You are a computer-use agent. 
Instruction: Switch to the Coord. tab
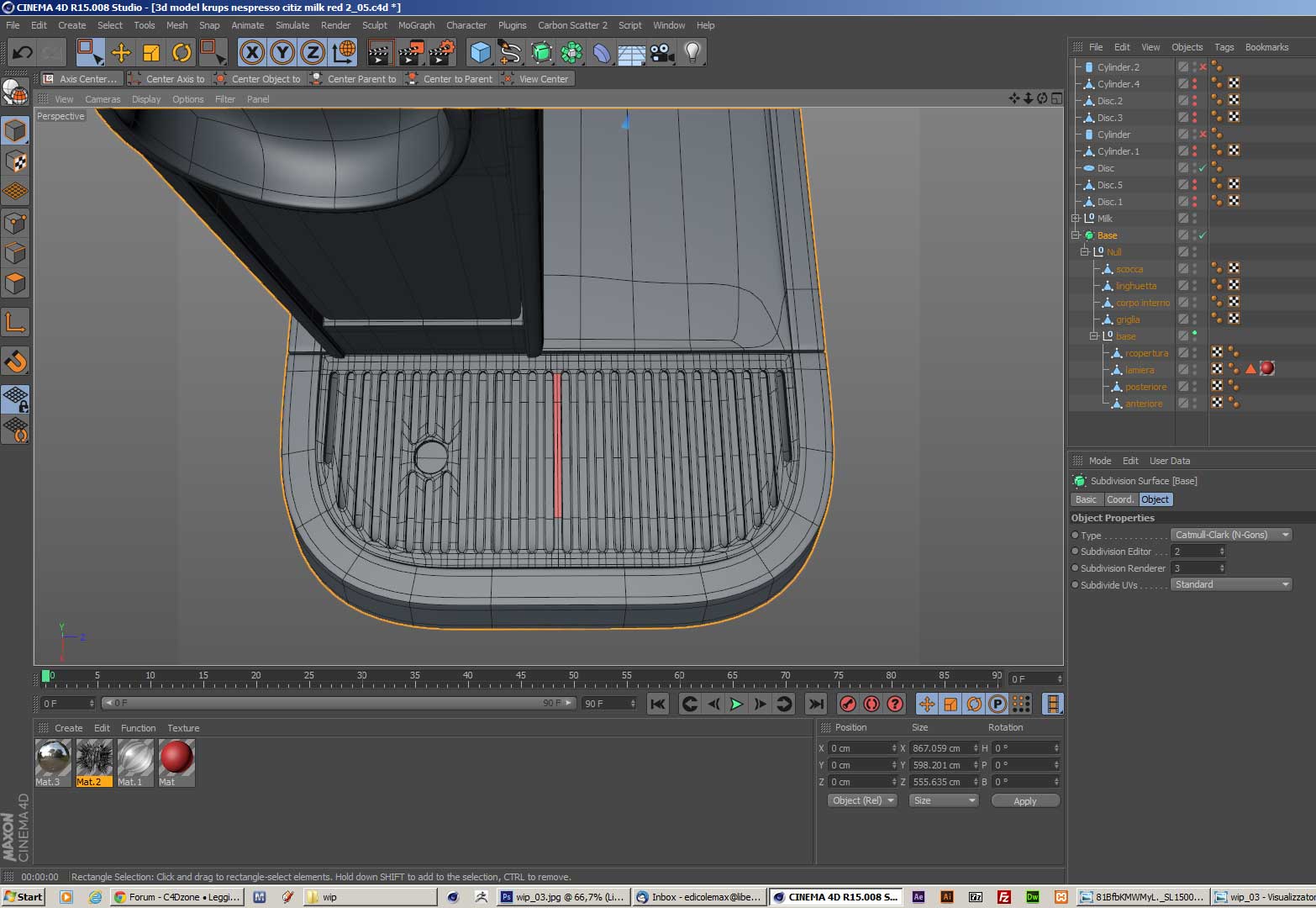[x=1120, y=499]
